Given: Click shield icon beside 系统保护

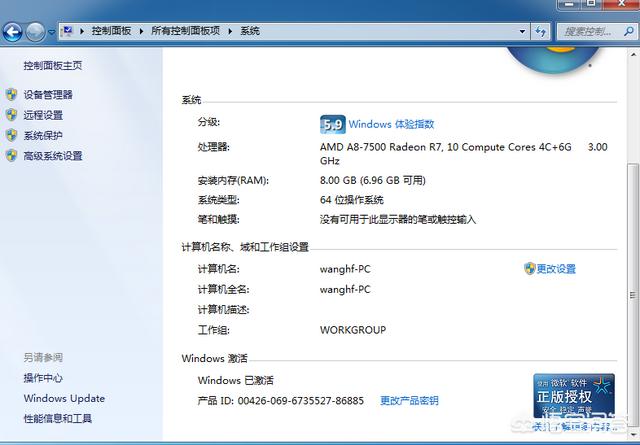Looking at the screenshot, I should (x=11, y=135).
